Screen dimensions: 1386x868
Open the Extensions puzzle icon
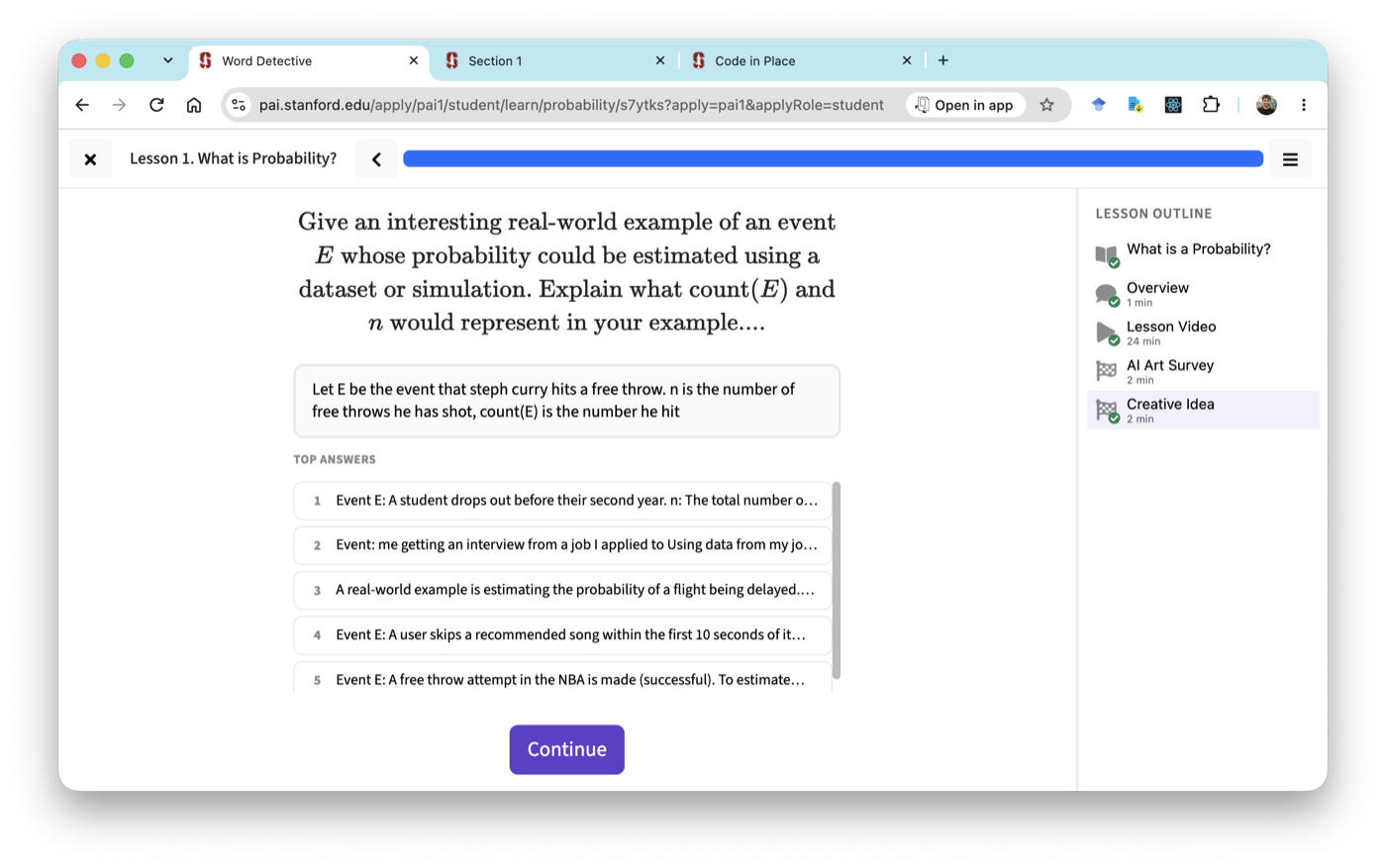pos(1211,105)
